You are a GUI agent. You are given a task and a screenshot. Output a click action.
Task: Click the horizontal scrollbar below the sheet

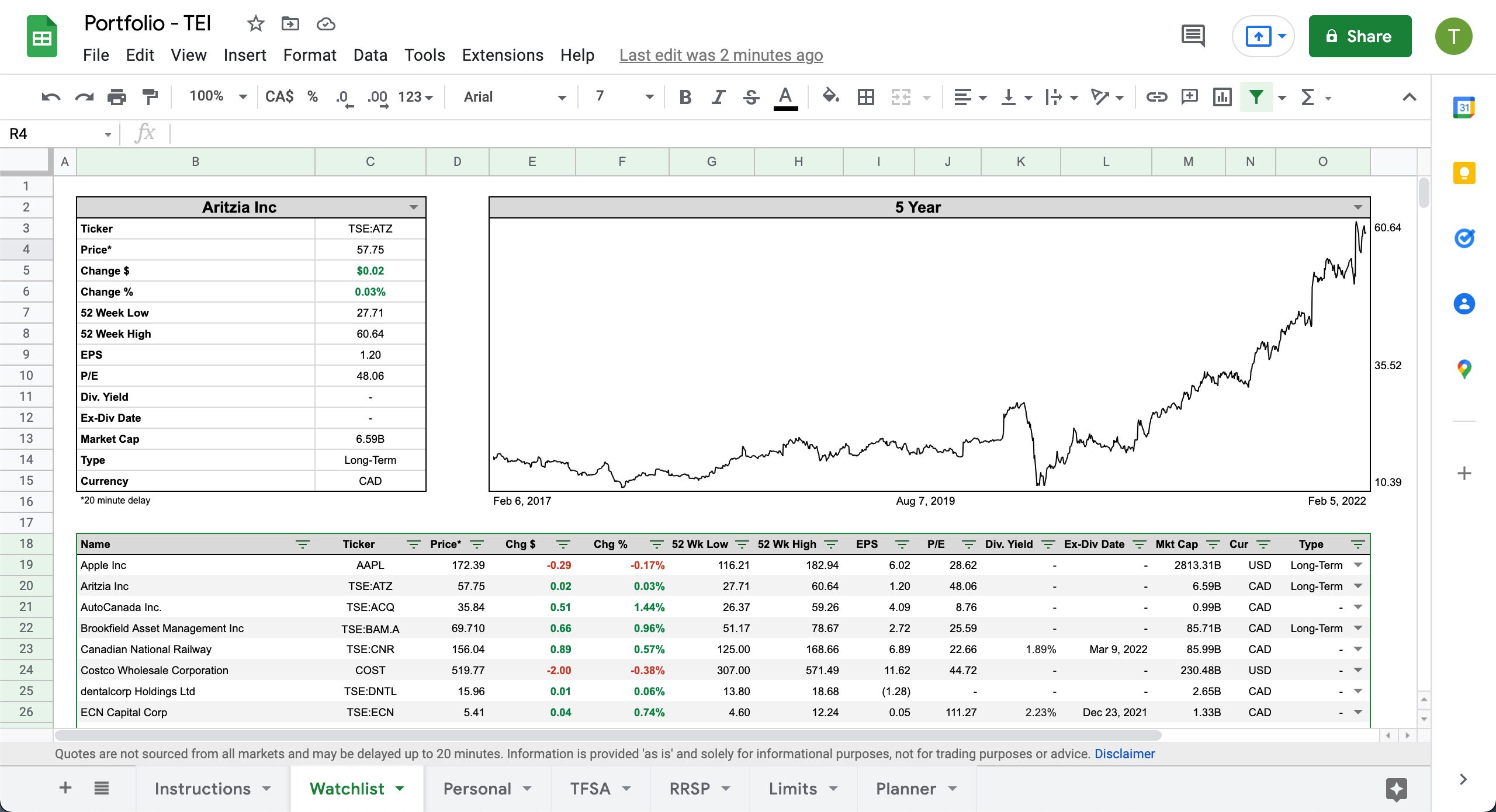pyautogui.click(x=608, y=735)
